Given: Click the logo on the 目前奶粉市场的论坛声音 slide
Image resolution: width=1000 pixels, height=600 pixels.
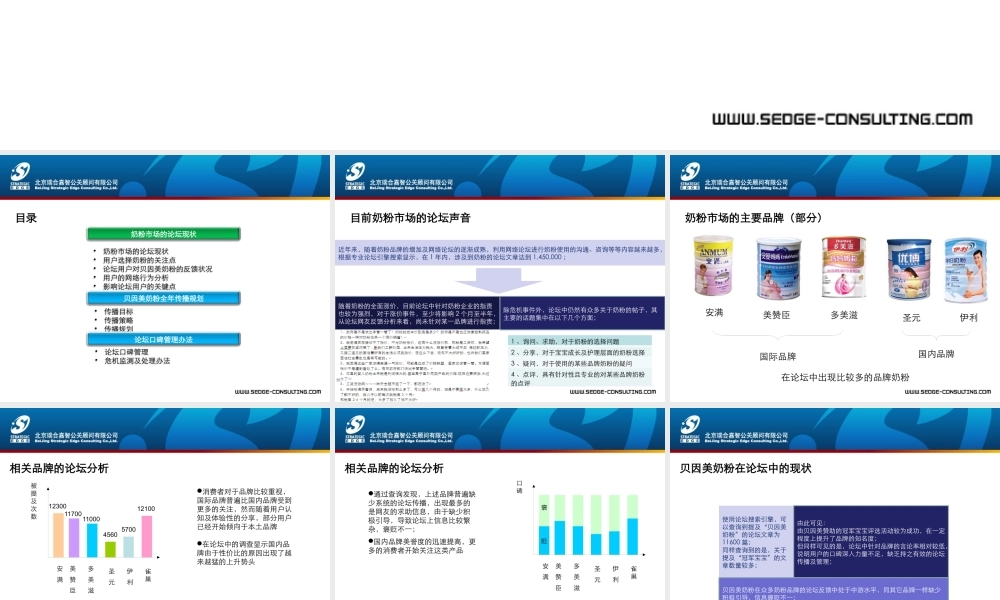Looking at the screenshot, I should 355,175.
